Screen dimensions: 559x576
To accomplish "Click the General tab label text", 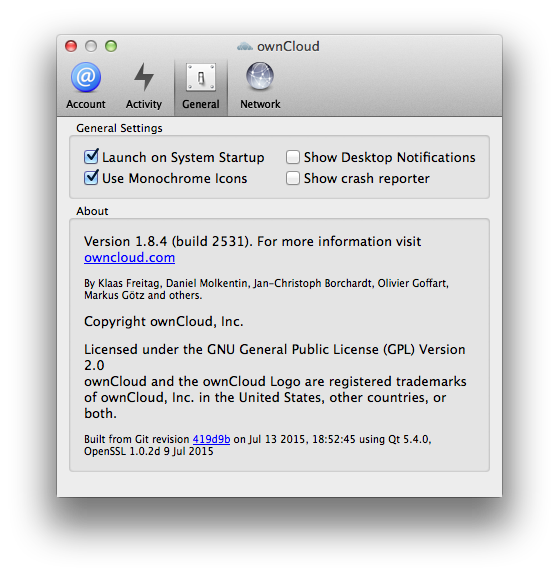I will [x=201, y=104].
